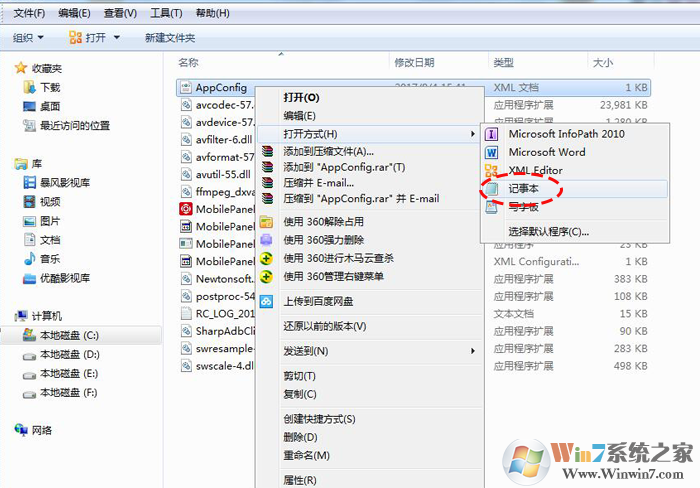Click the 360 icon beside 使用 360管理右键菜单
The width and height of the screenshot is (700, 488).
(267, 277)
